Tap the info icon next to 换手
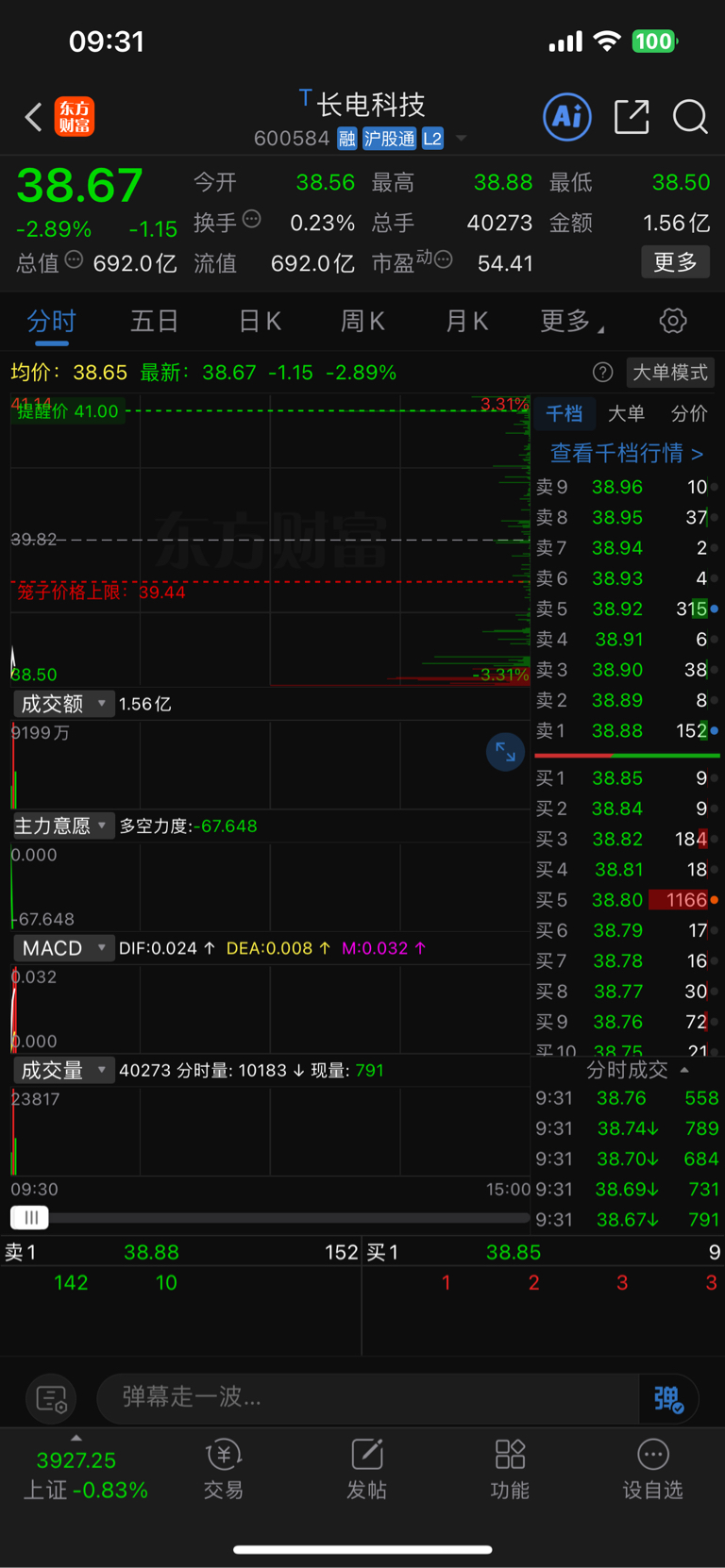This screenshot has height=1568, width=725. tap(251, 219)
